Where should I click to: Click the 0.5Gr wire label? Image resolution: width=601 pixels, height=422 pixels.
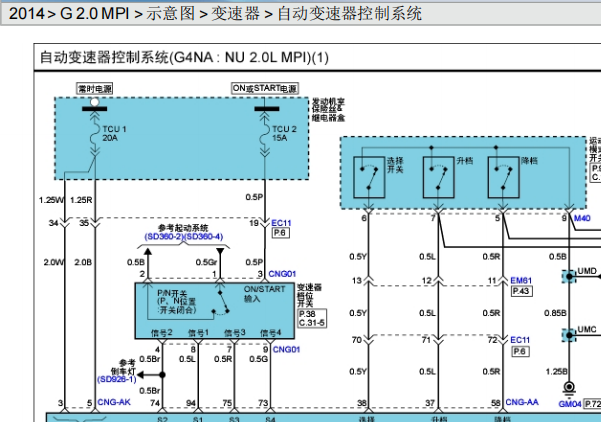(x=206, y=262)
